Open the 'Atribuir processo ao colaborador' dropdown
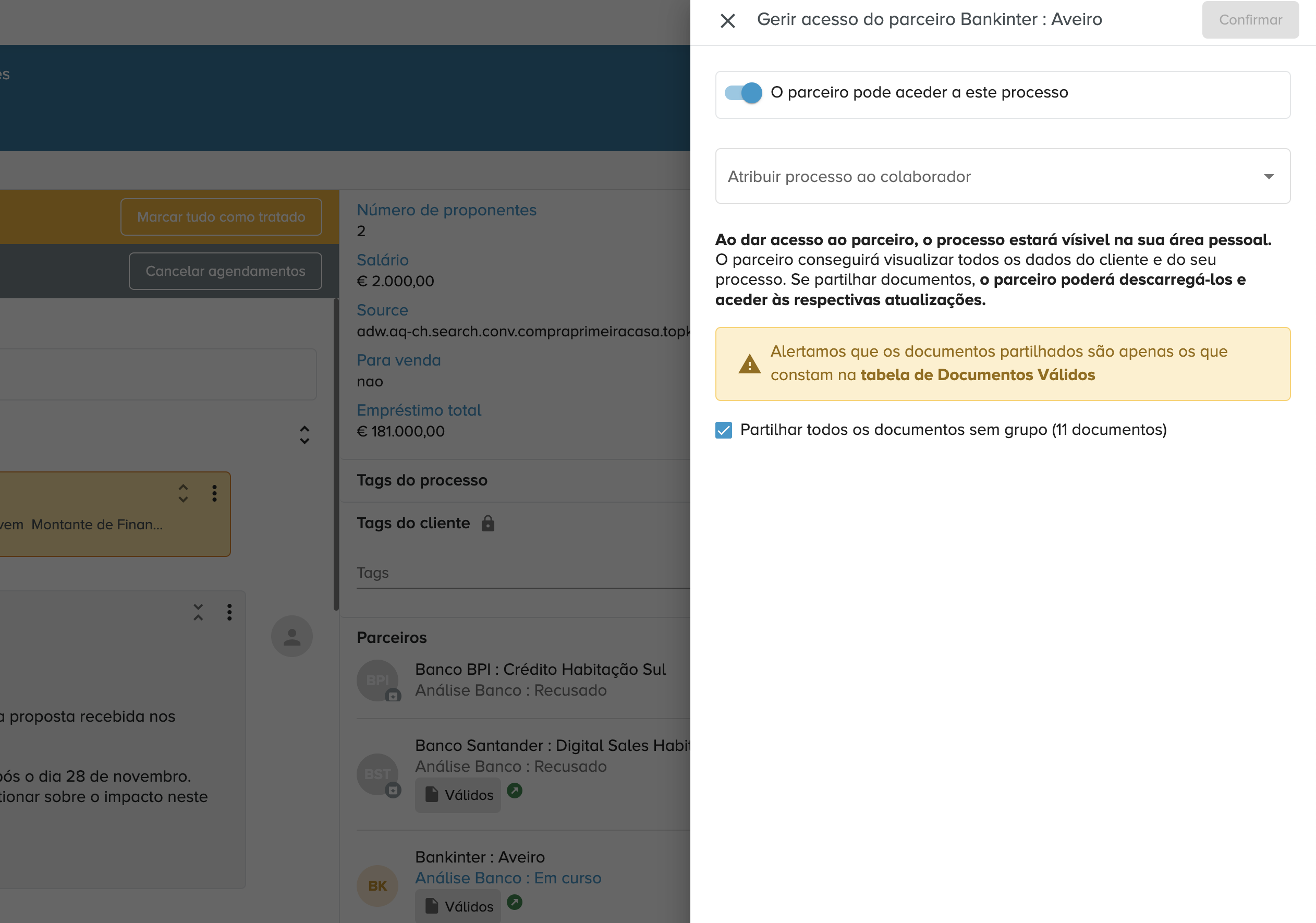 pyautogui.click(x=1002, y=176)
